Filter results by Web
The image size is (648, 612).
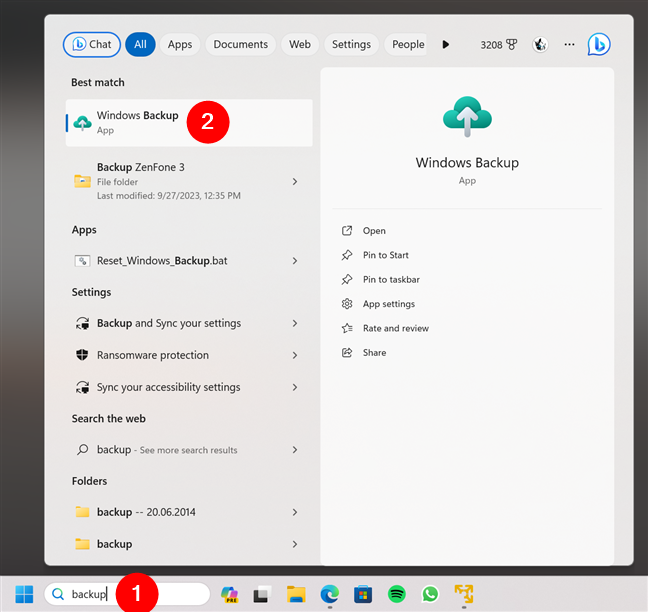click(300, 44)
